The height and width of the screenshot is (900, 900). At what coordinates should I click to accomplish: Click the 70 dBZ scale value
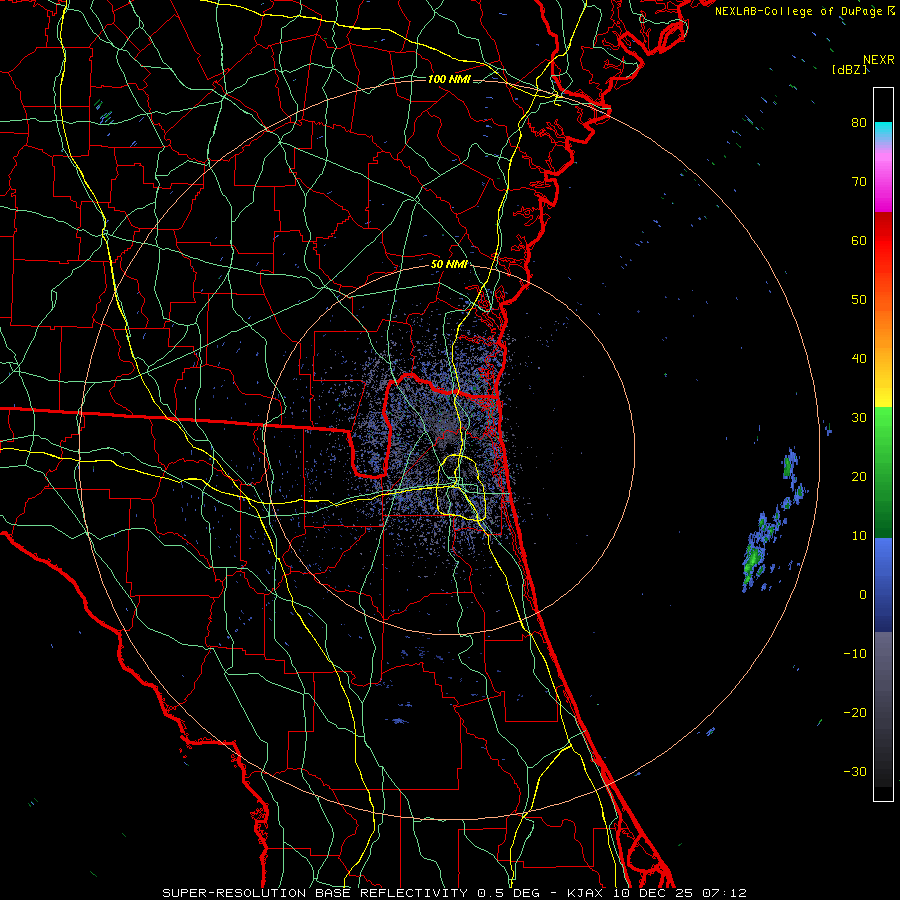click(x=859, y=181)
